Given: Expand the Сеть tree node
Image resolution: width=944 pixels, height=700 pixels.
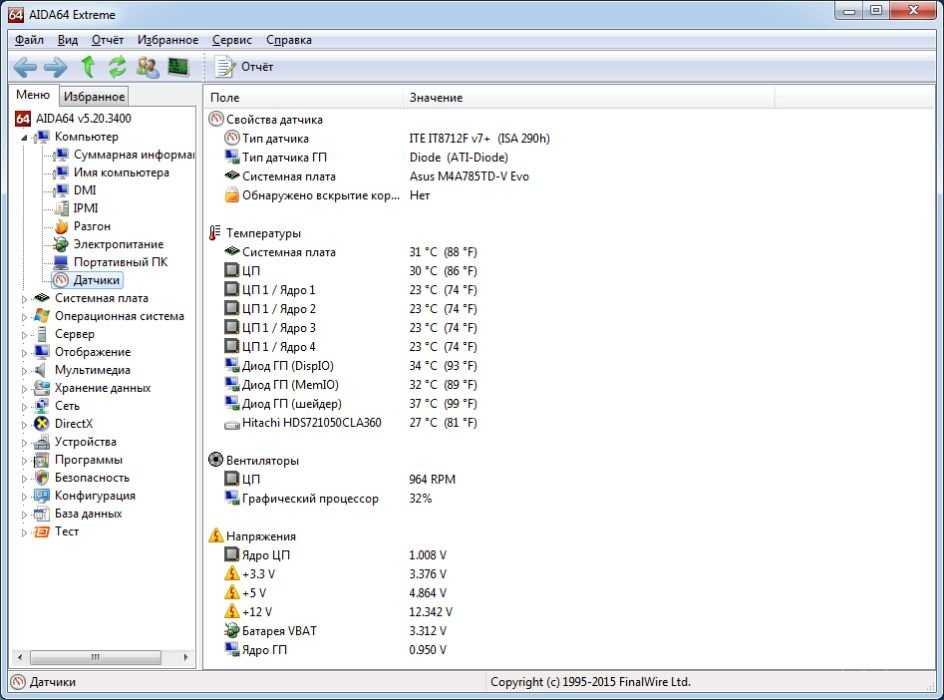Looking at the screenshot, I should coord(24,407).
